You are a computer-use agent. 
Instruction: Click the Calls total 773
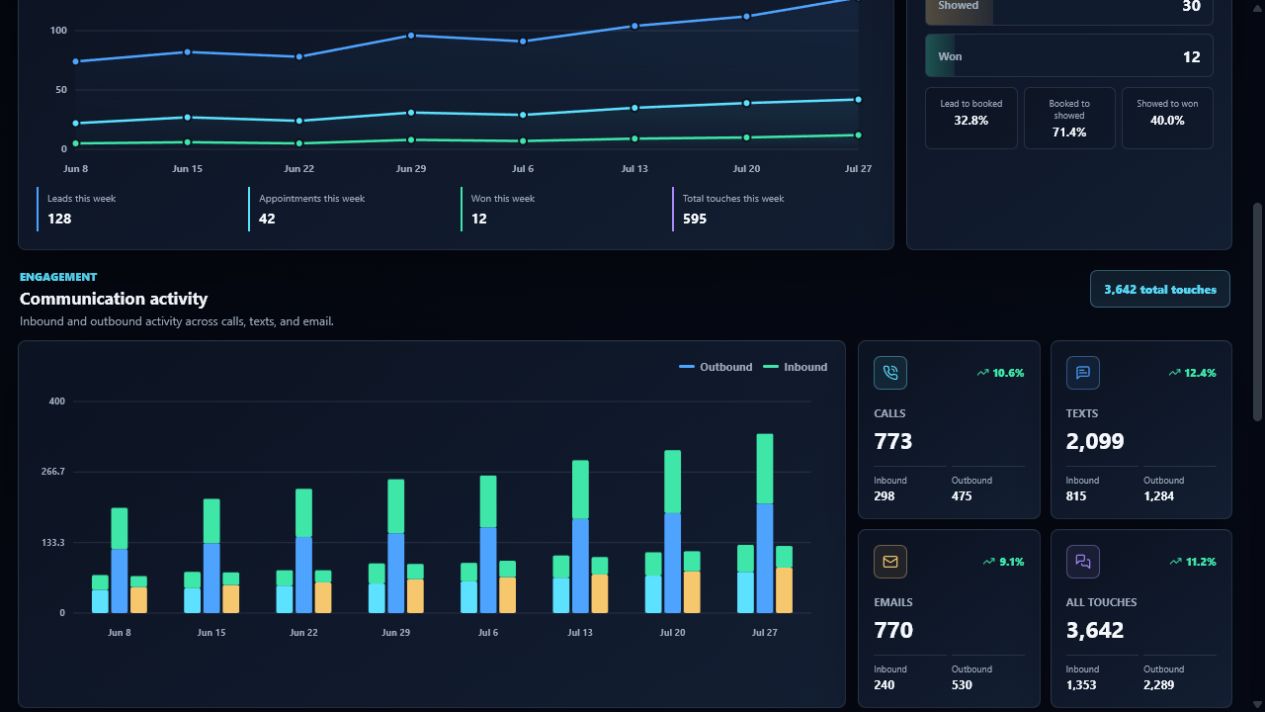pos(893,441)
